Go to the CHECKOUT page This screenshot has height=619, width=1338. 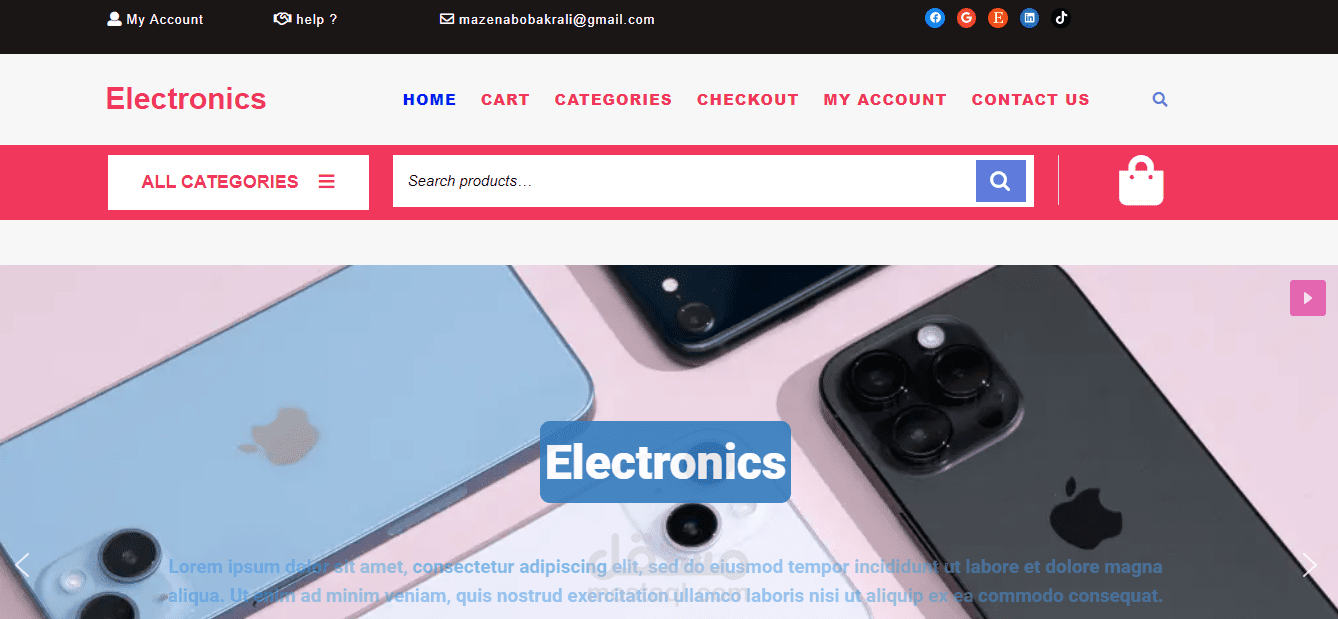coord(748,100)
